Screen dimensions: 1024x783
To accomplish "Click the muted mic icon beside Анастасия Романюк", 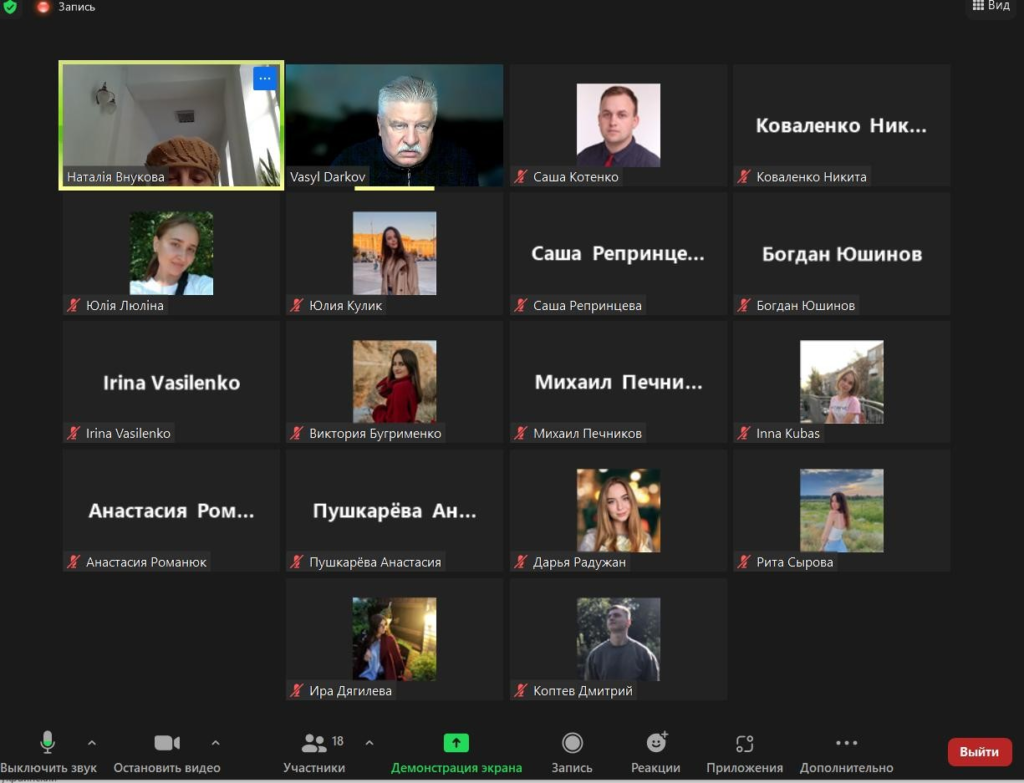I will click(x=73, y=562).
